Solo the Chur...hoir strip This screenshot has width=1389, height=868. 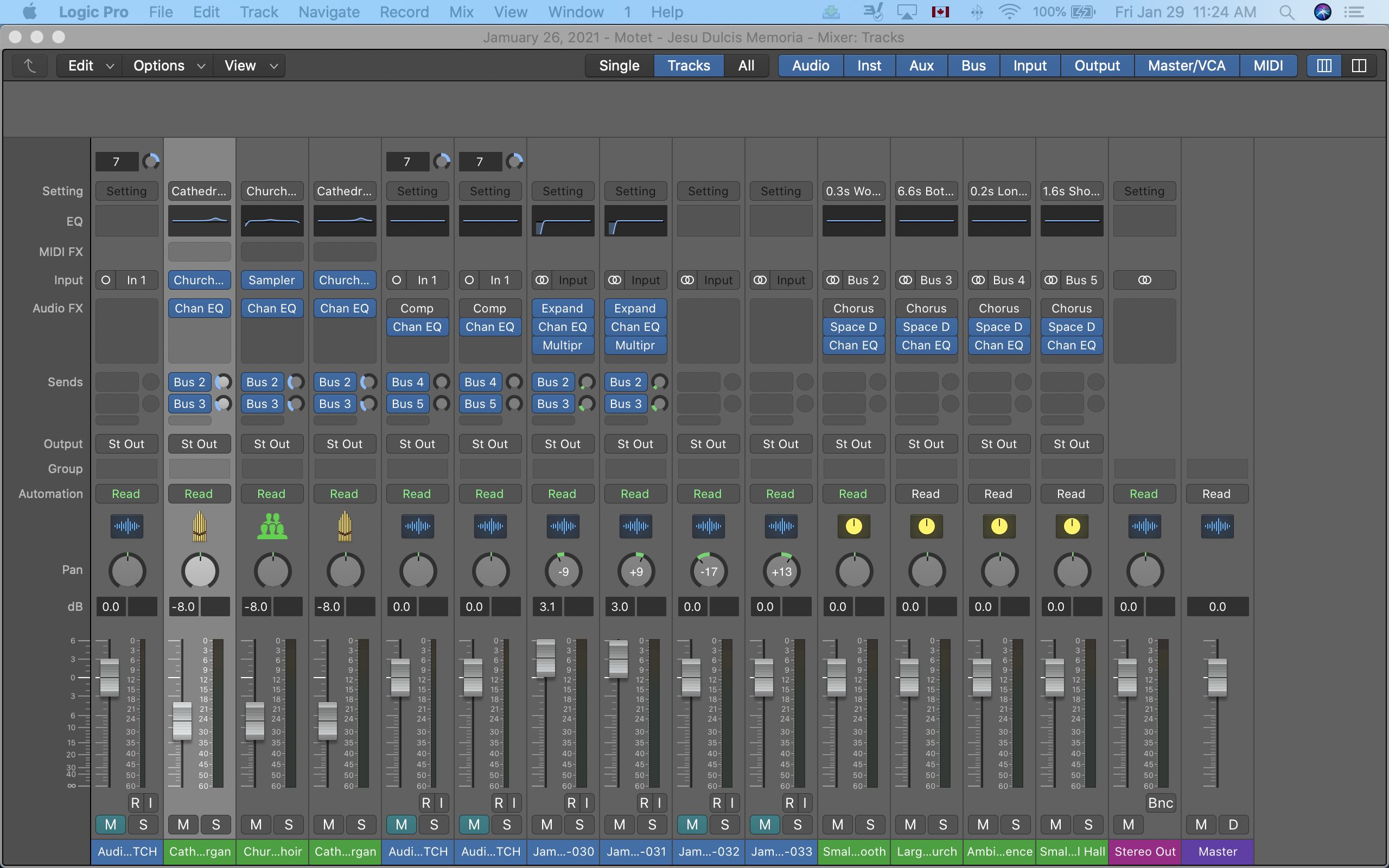[289, 825]
